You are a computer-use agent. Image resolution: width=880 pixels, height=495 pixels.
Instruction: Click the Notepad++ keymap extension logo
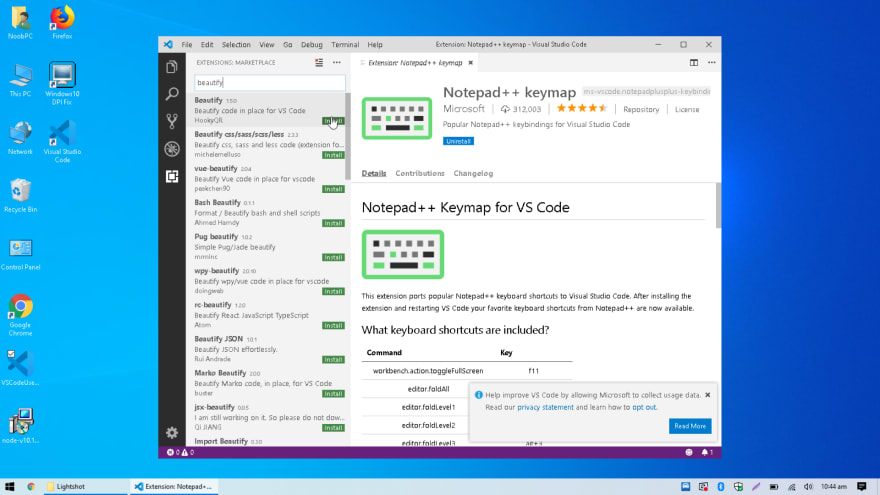tap(397, 118)
